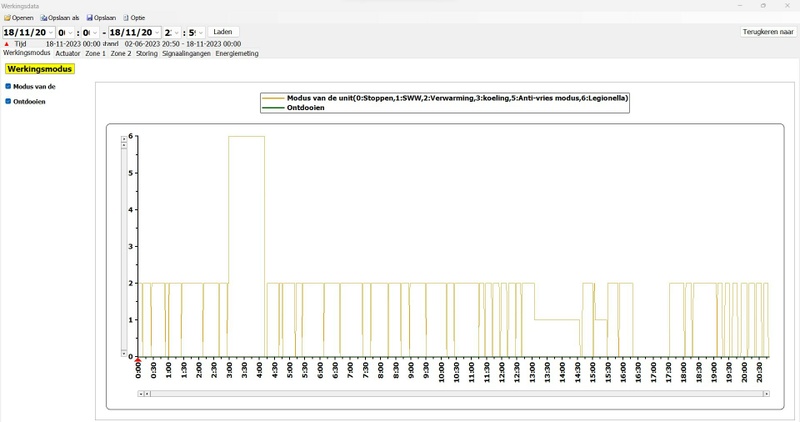
Task: Click the horizontal scrollbar track under the chart
Action: [x=457, y=393]
